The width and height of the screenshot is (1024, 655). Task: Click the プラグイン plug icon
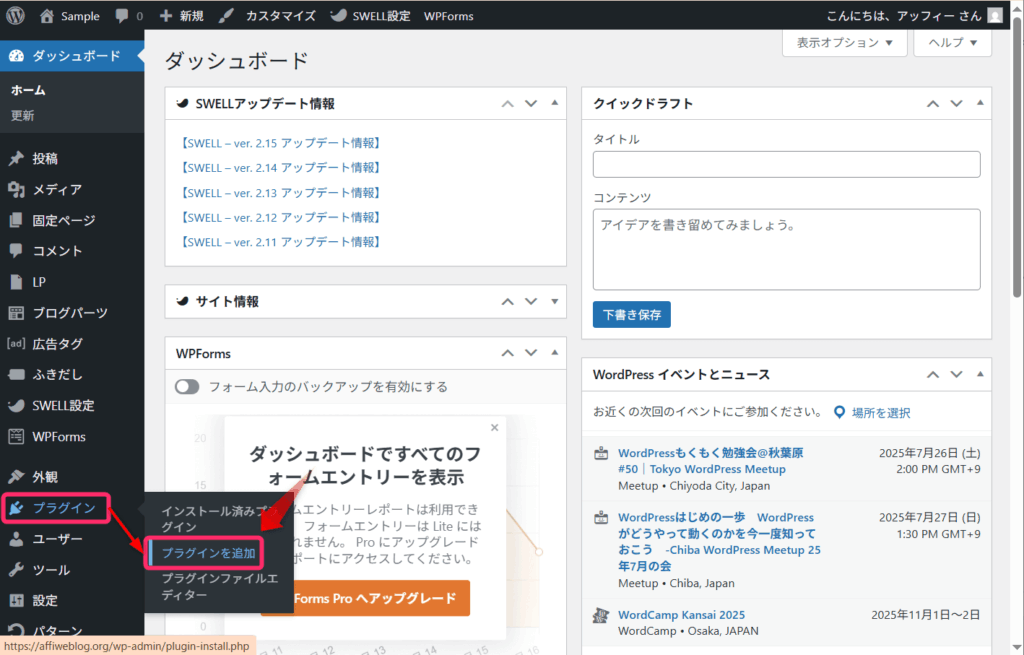16,508
